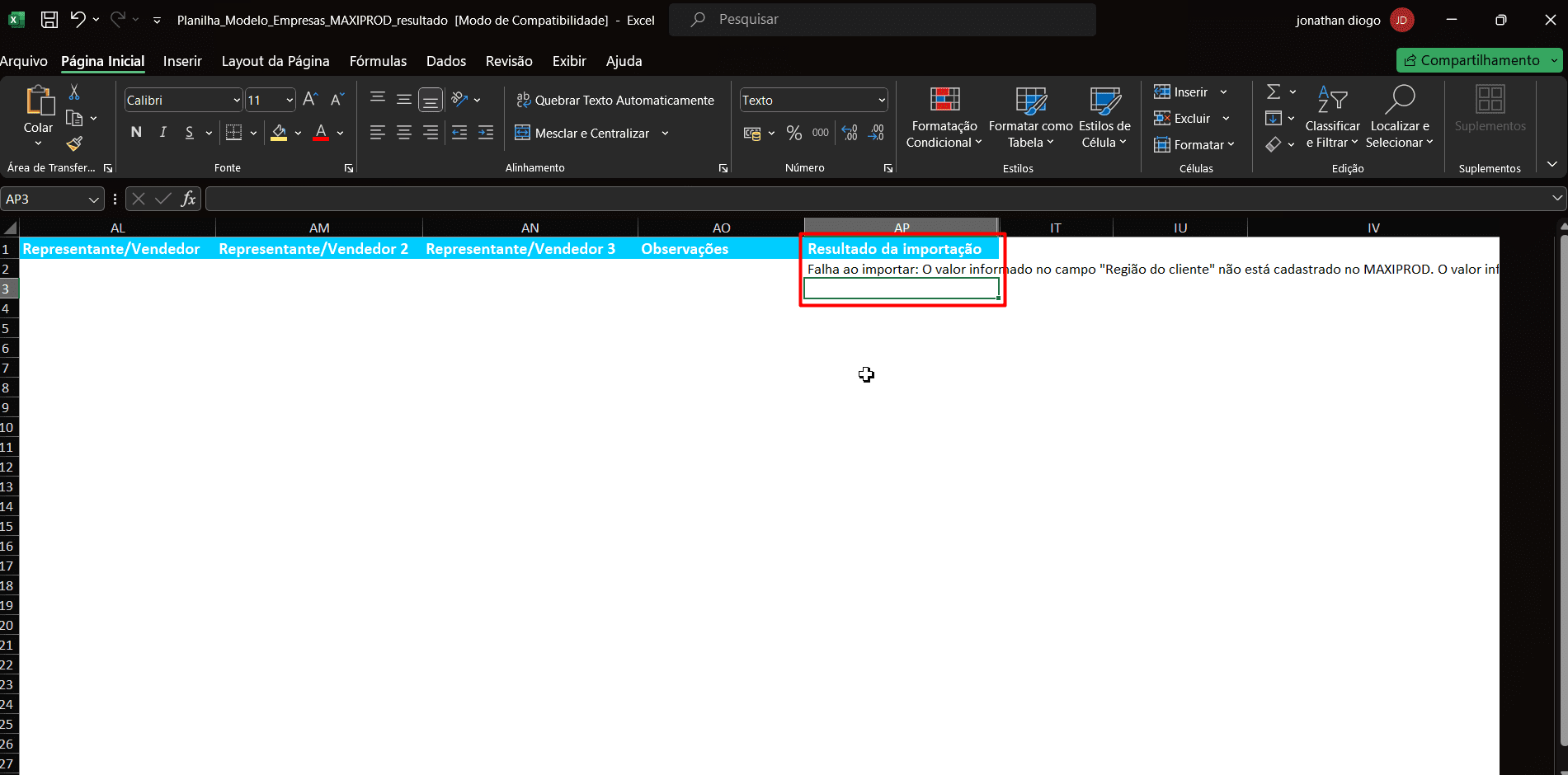Align text to the top
Screen dimensions: 1568x775
378,99
